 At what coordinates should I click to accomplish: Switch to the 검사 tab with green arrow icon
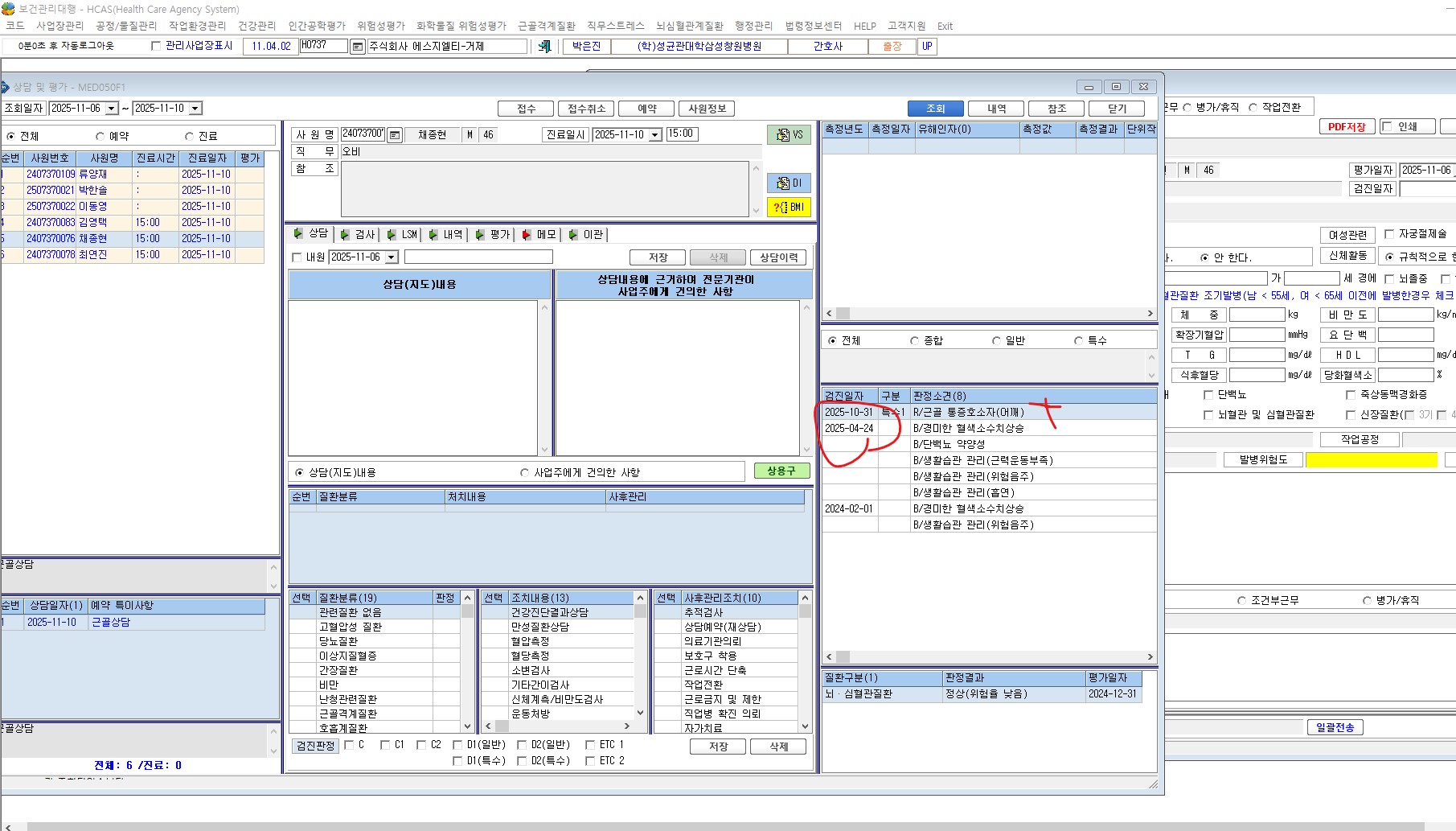[x=357, y=234]
